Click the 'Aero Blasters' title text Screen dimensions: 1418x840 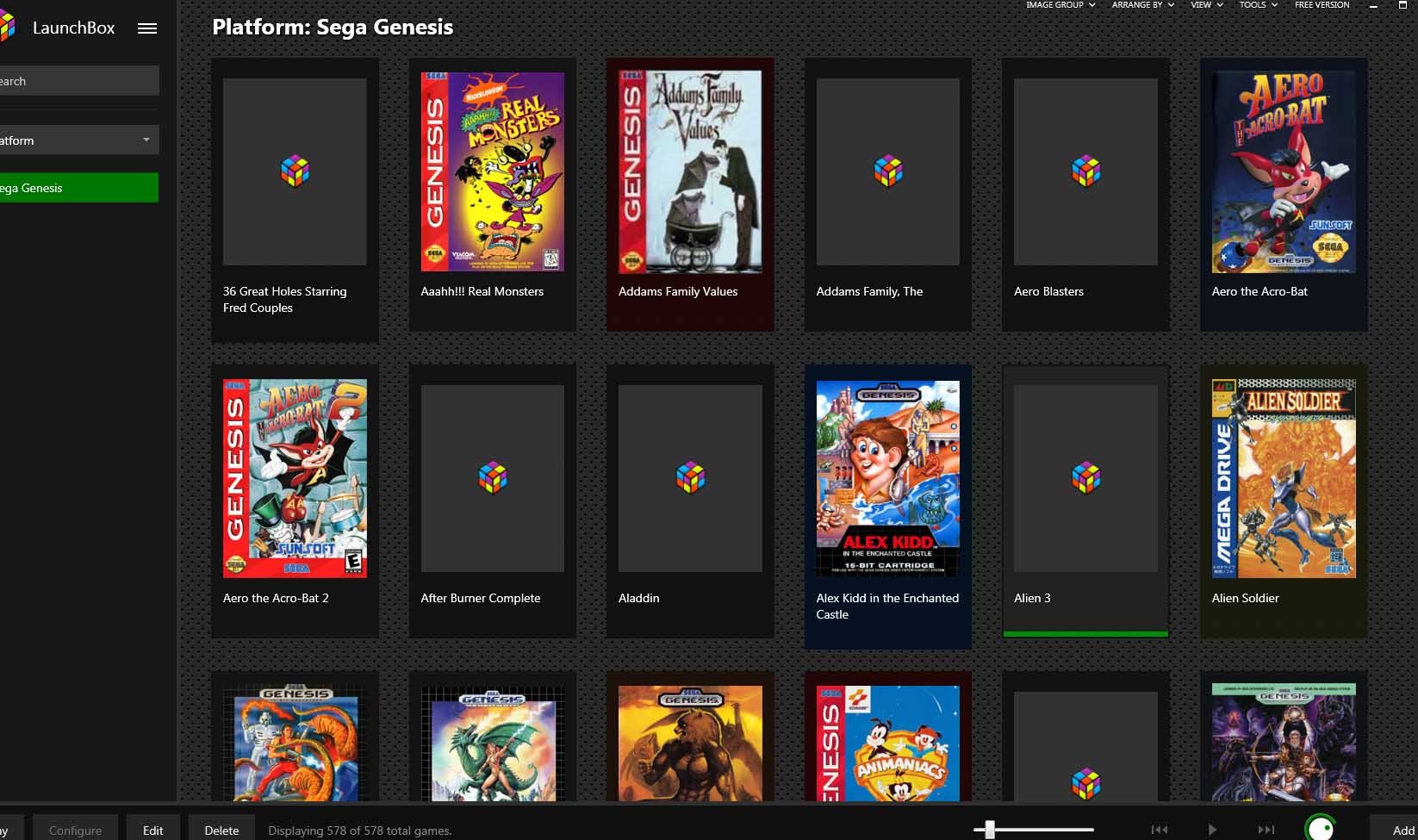[x=1048, y=292]
